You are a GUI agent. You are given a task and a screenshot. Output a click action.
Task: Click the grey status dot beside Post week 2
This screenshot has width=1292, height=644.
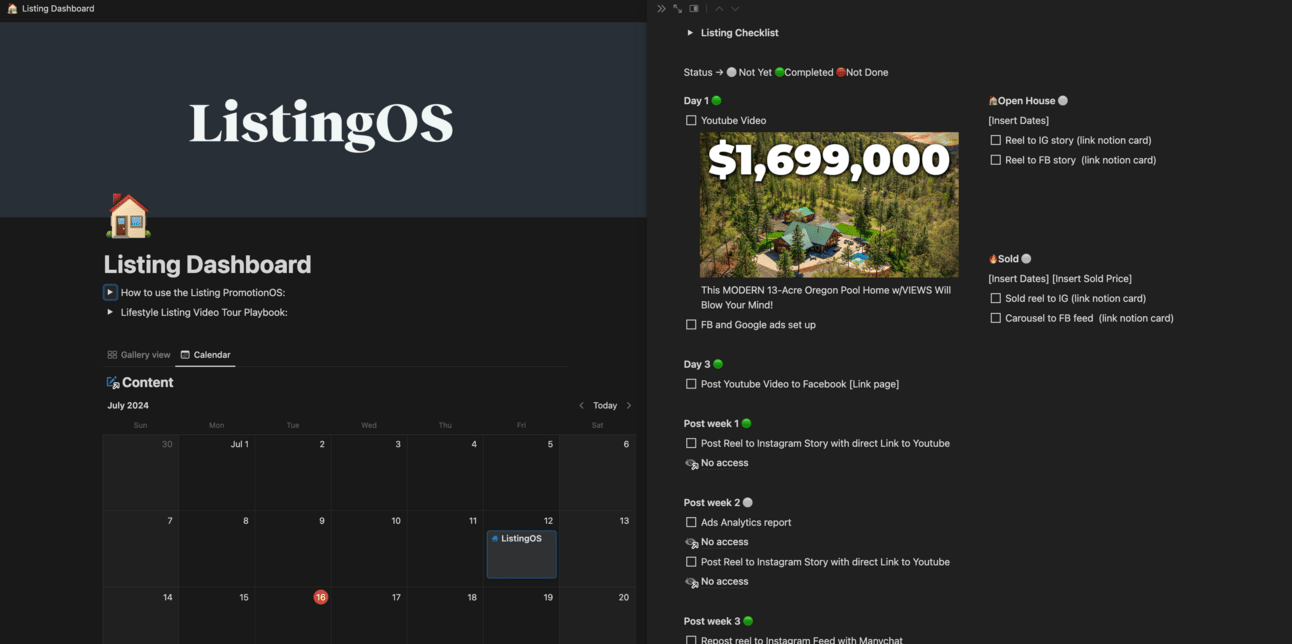point(747,503)
